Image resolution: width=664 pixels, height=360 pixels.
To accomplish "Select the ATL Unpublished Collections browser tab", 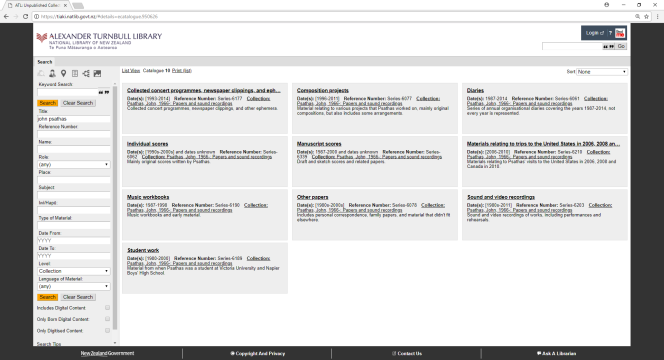I will pos(37,5).
